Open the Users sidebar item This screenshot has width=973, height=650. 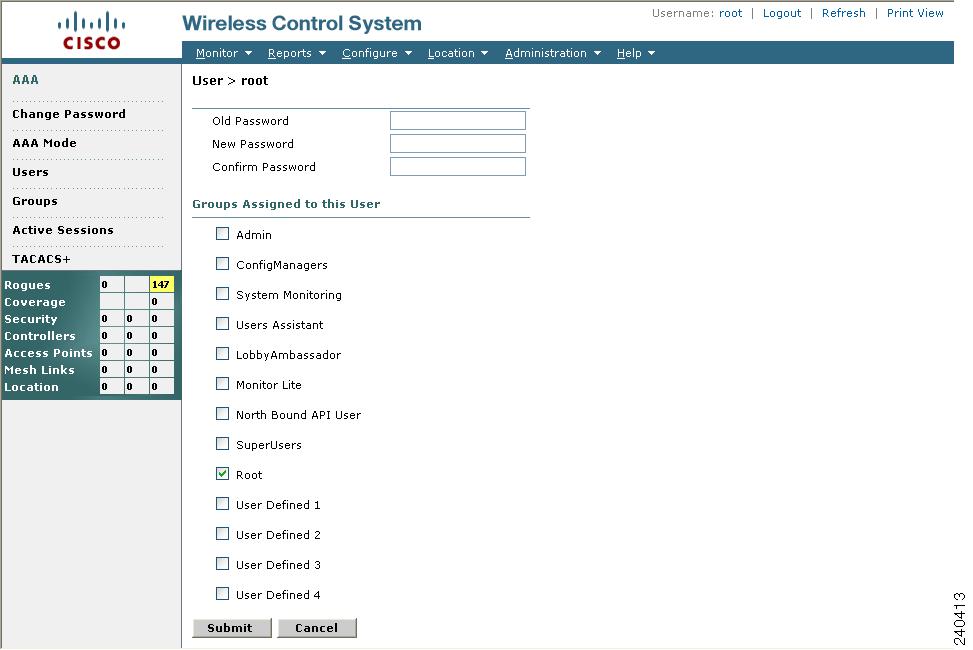[30, 172]
